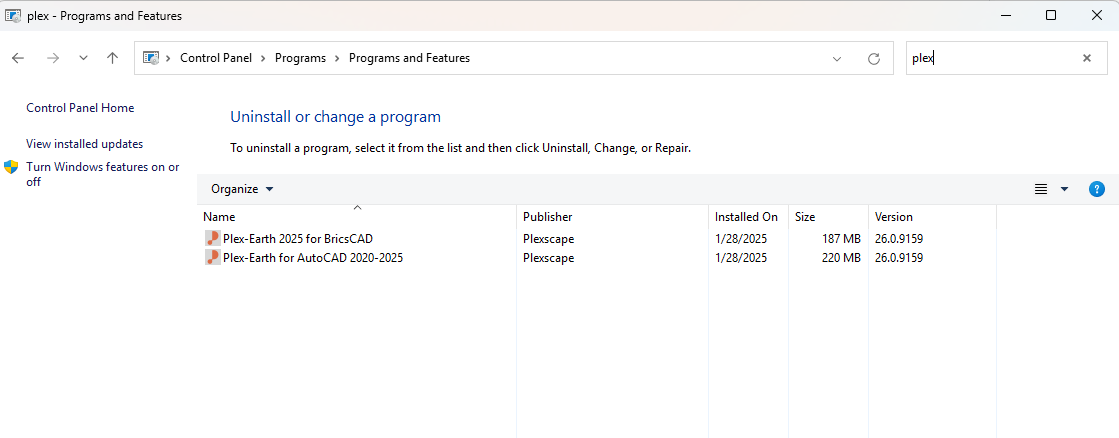This screenshot has height=438, width=1119.
Task: Select Control Panel in the breadcrumb
Action: 216,58
